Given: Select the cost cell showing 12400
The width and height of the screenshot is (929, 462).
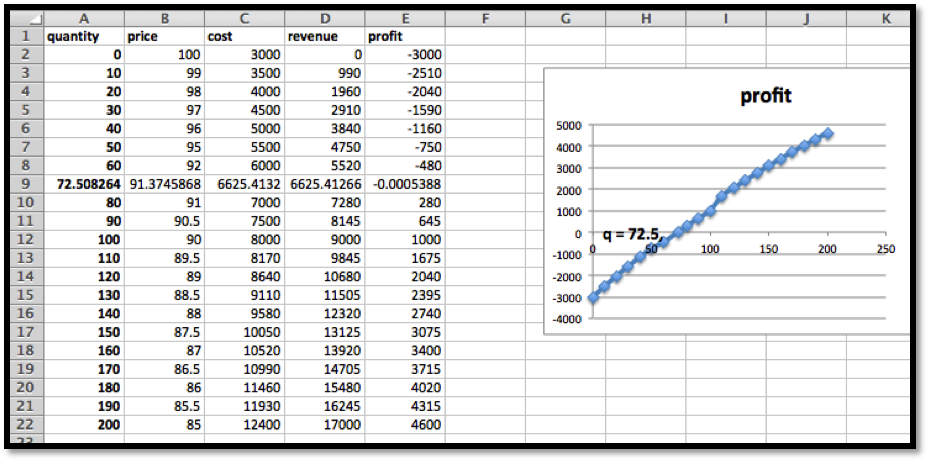Looking at the screenshot, I should [x=243, y=424].
